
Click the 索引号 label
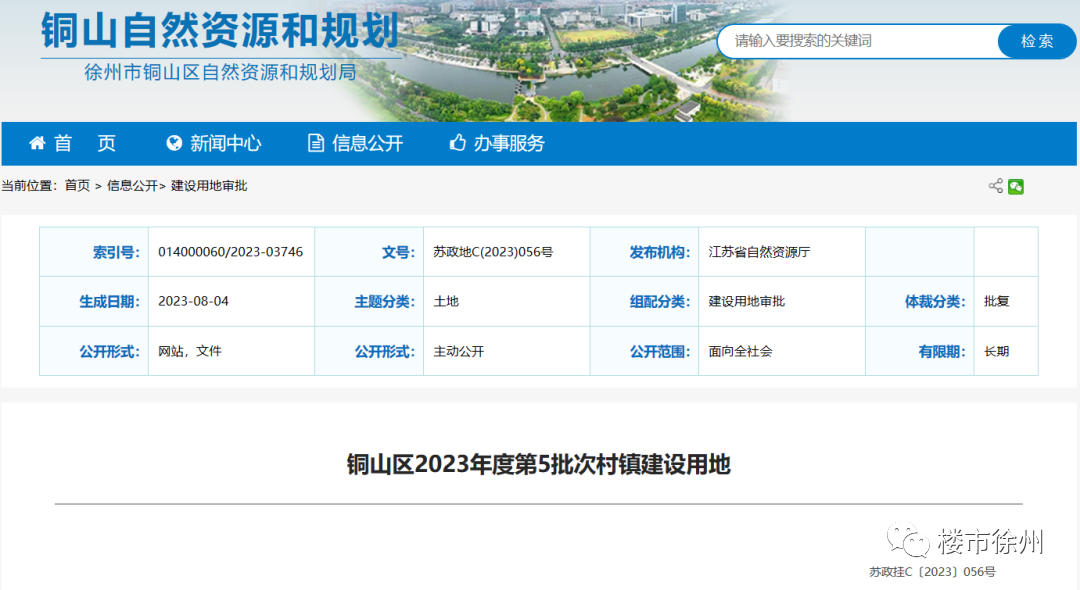[116, 252]
